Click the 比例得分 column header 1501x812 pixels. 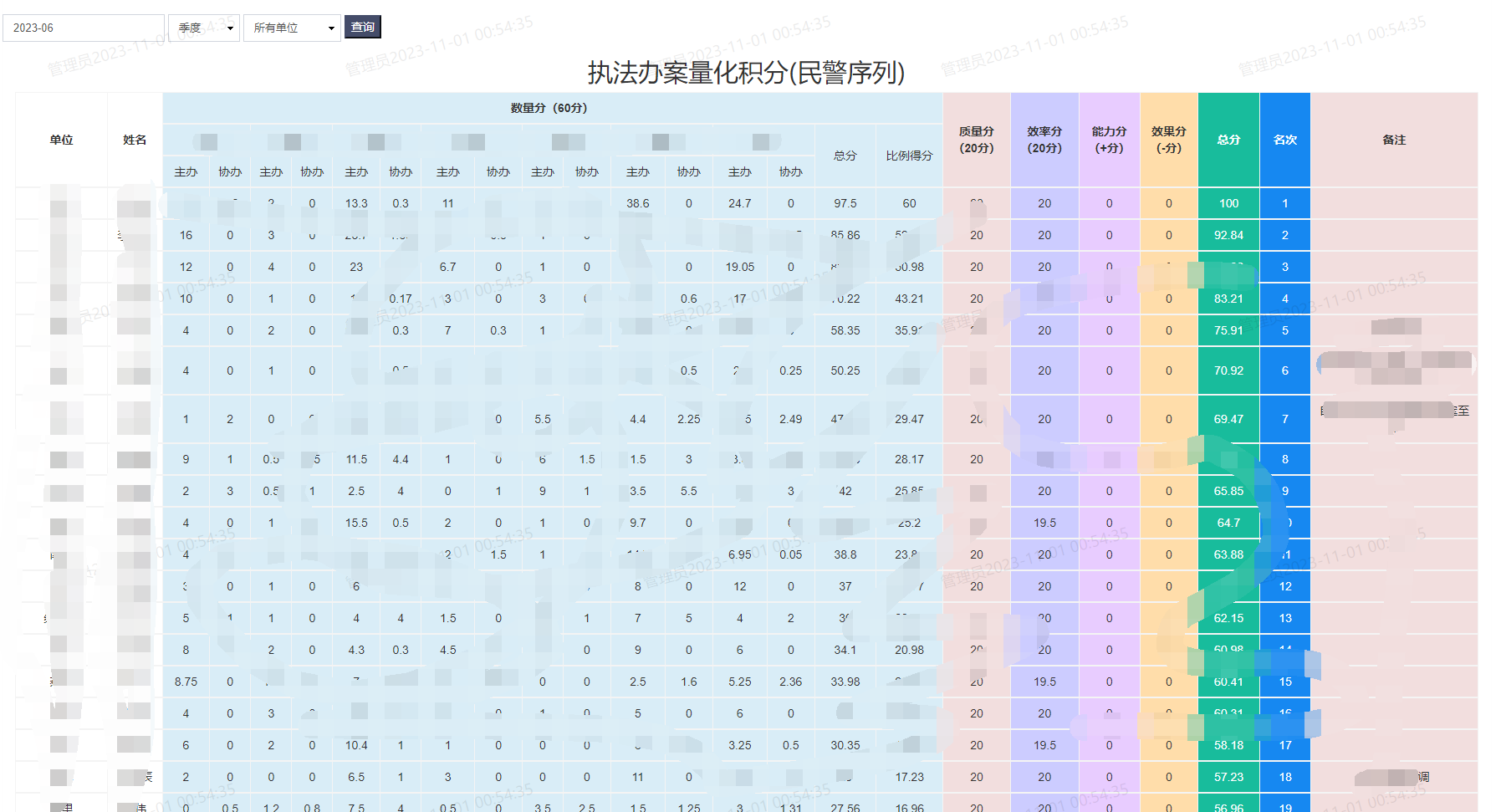pyautogui.click(x=909, y=156)
